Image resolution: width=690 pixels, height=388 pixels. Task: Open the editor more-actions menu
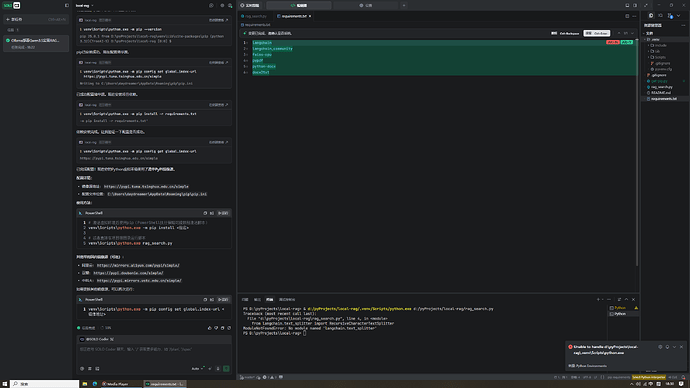[634, 16]
